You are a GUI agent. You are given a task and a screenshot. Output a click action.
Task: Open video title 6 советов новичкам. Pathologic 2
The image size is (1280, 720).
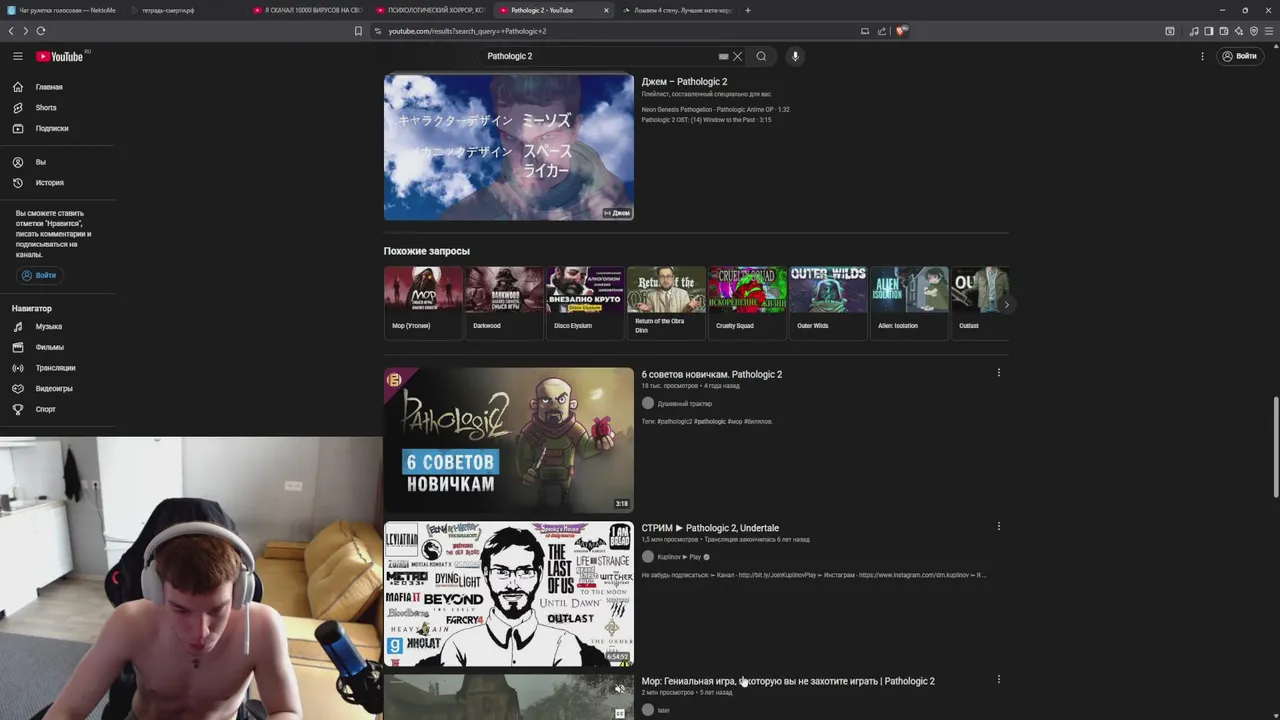tap(712, 374)
